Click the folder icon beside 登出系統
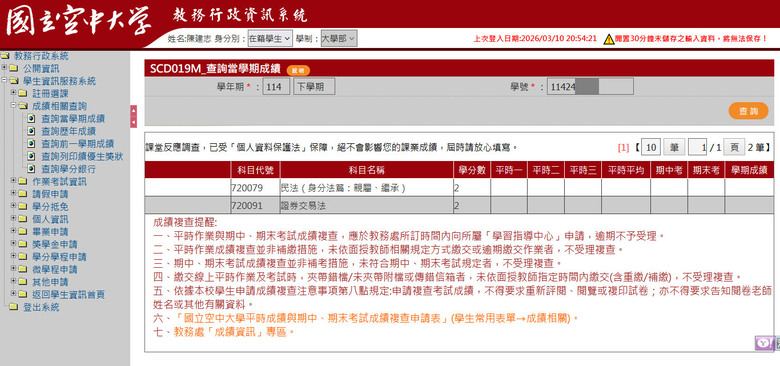 [13, 307]
